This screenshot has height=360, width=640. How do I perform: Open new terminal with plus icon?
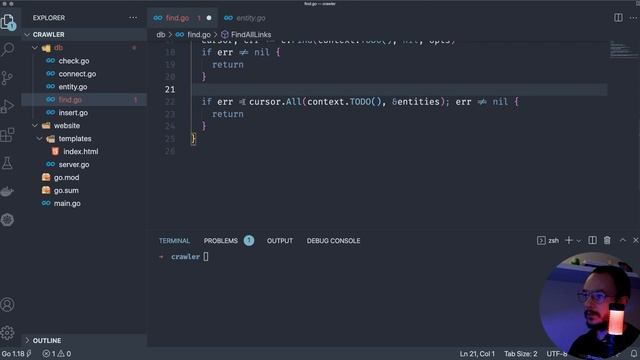pos(569,240)
